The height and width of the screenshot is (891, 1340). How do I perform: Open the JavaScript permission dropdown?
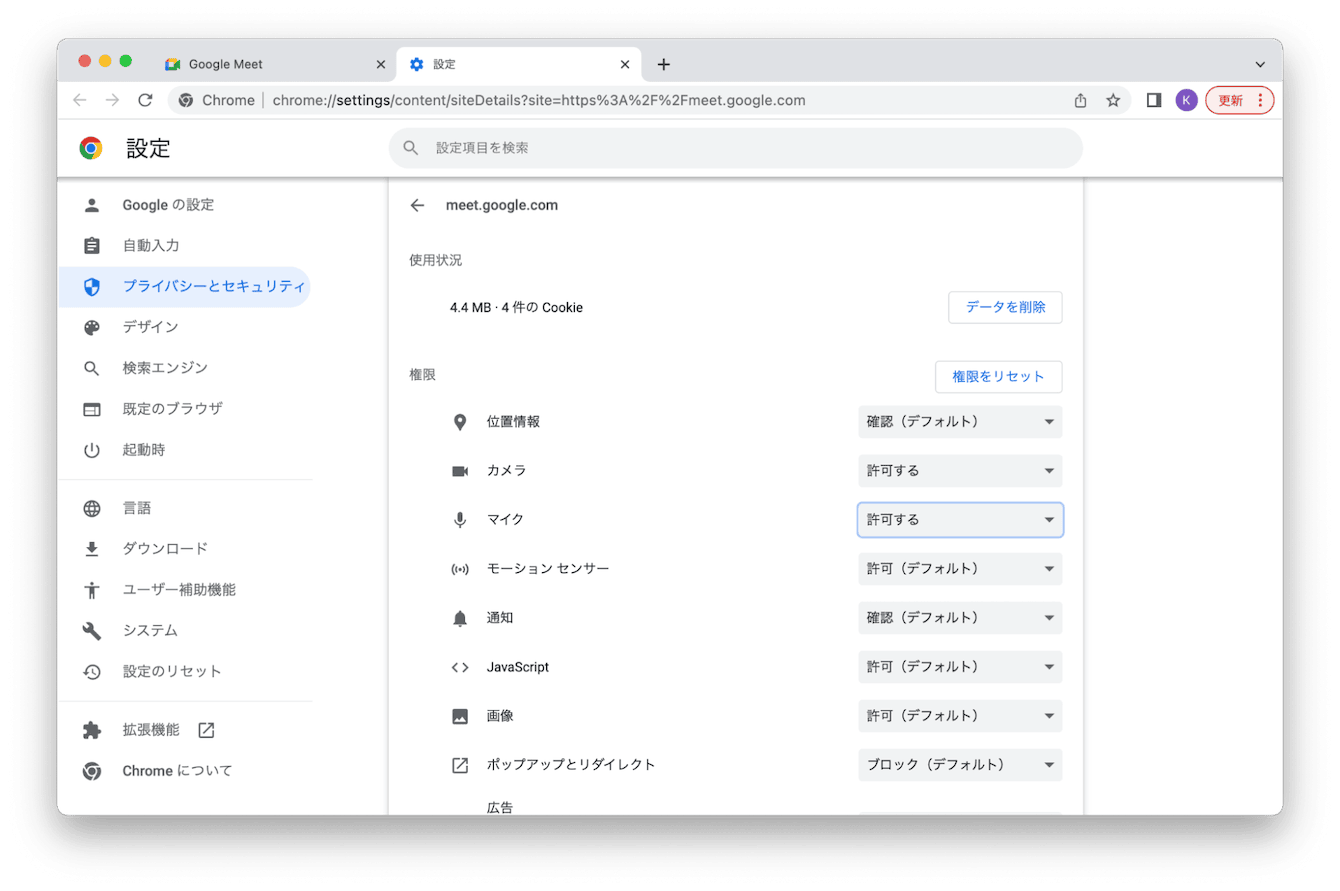pos(960,667)
